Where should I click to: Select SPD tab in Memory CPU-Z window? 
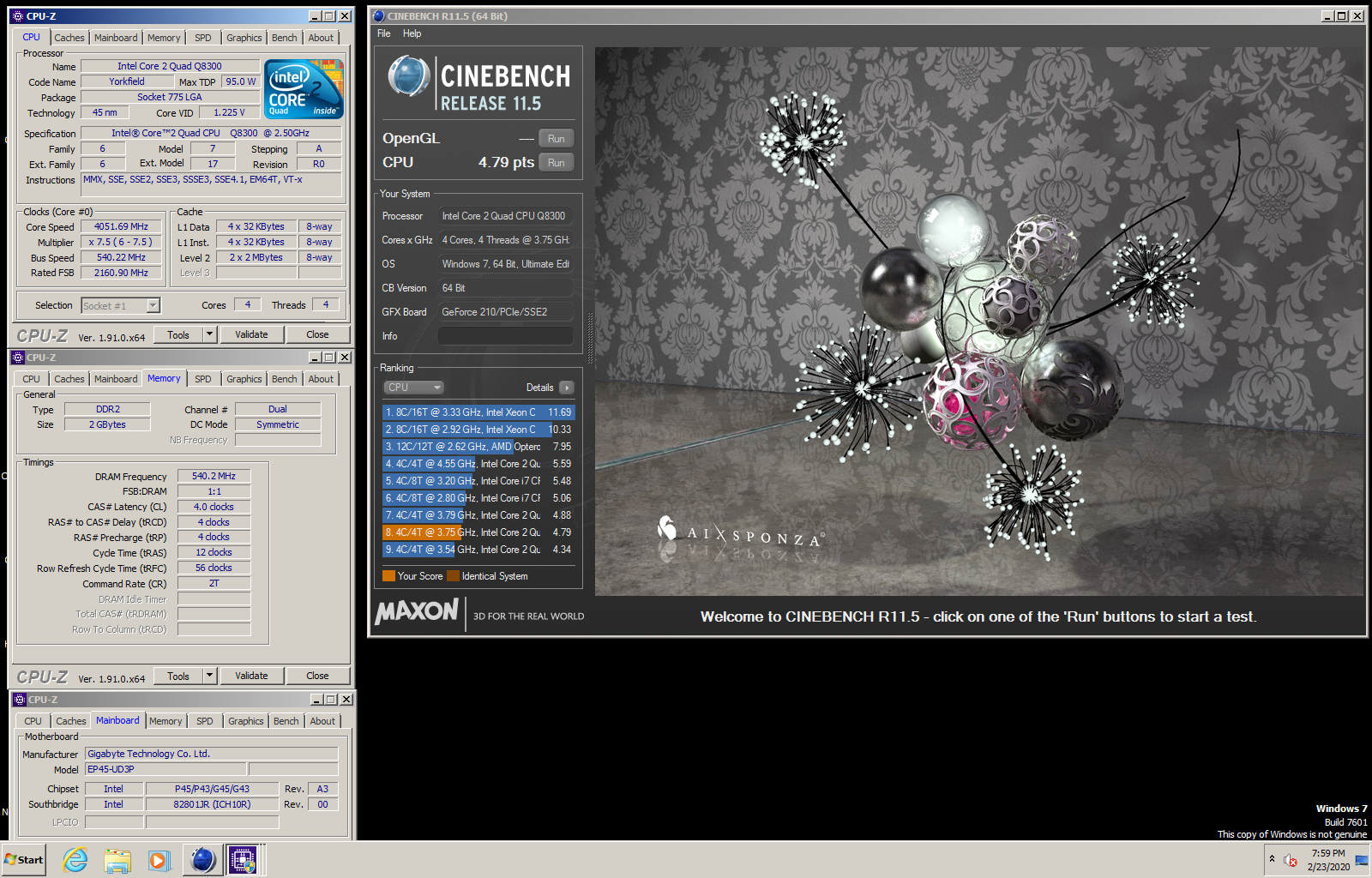[203, 379]
